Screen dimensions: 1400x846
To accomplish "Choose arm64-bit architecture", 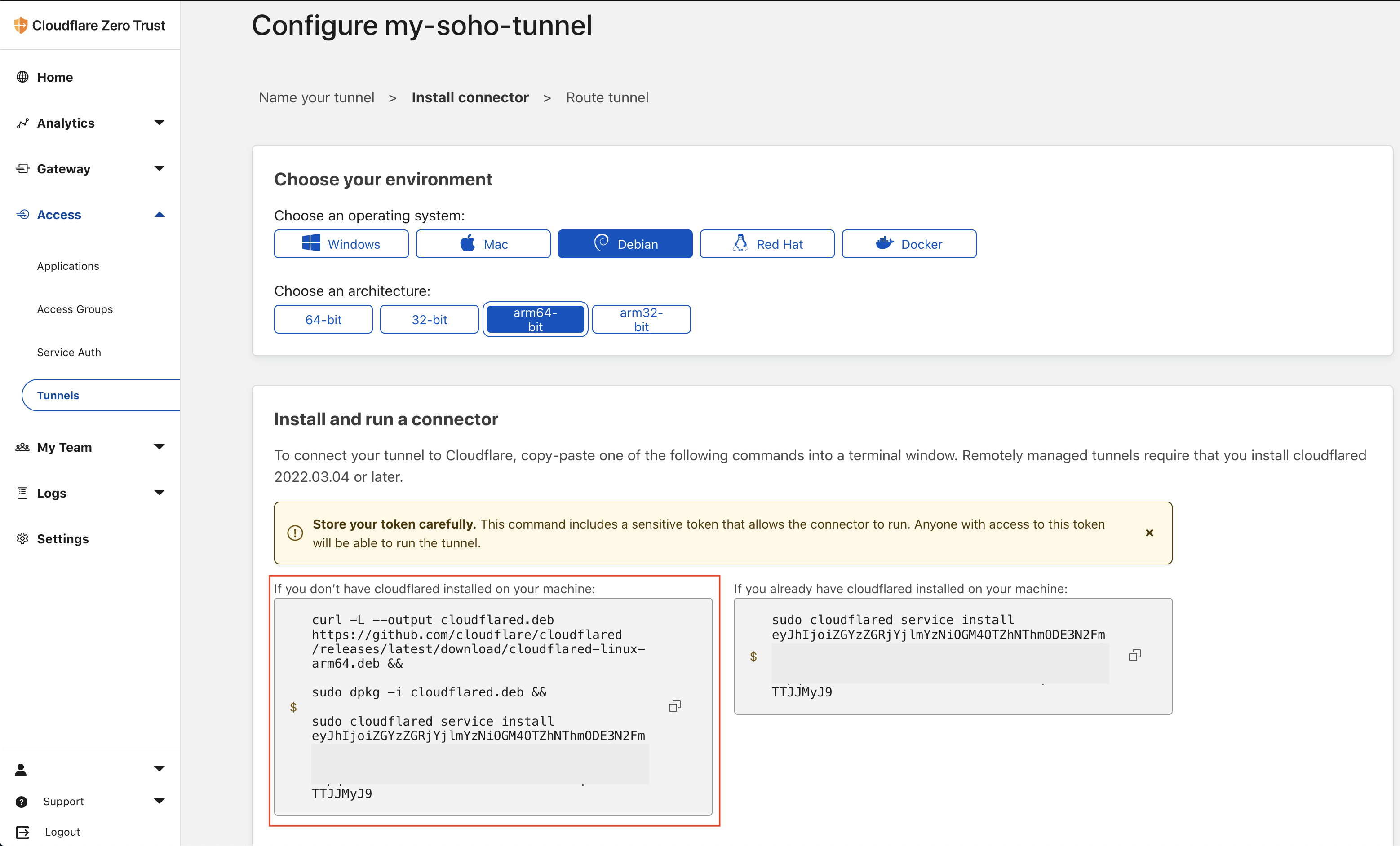I will click(x=535, y=319).
